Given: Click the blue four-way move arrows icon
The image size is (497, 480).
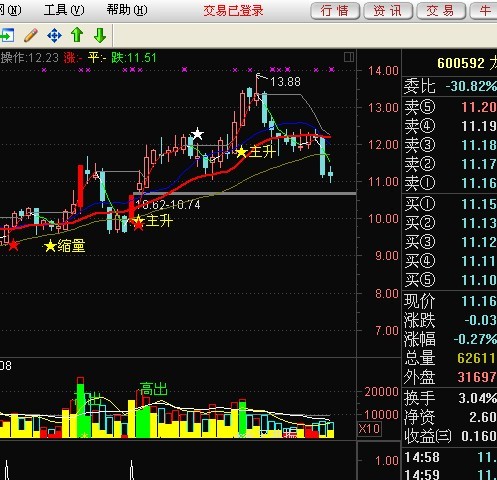Looking at the screenshot, I should (x=54, y=35).
